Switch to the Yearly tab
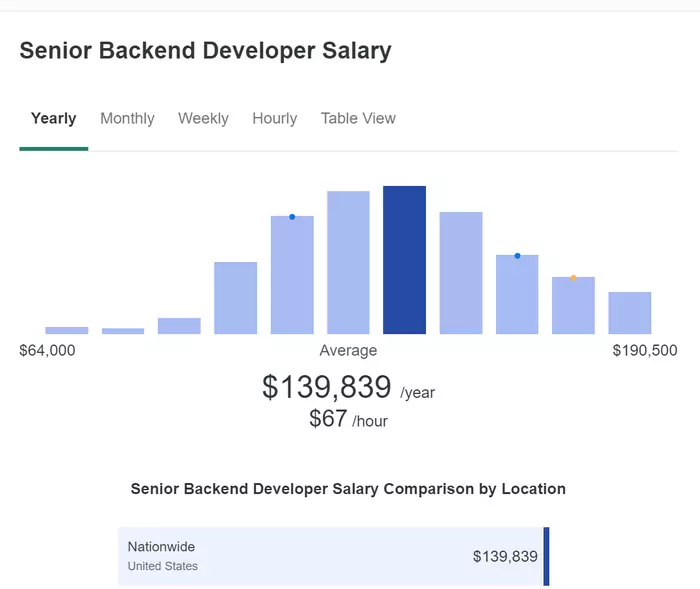700x589 pixels. (x=53, y=119)
